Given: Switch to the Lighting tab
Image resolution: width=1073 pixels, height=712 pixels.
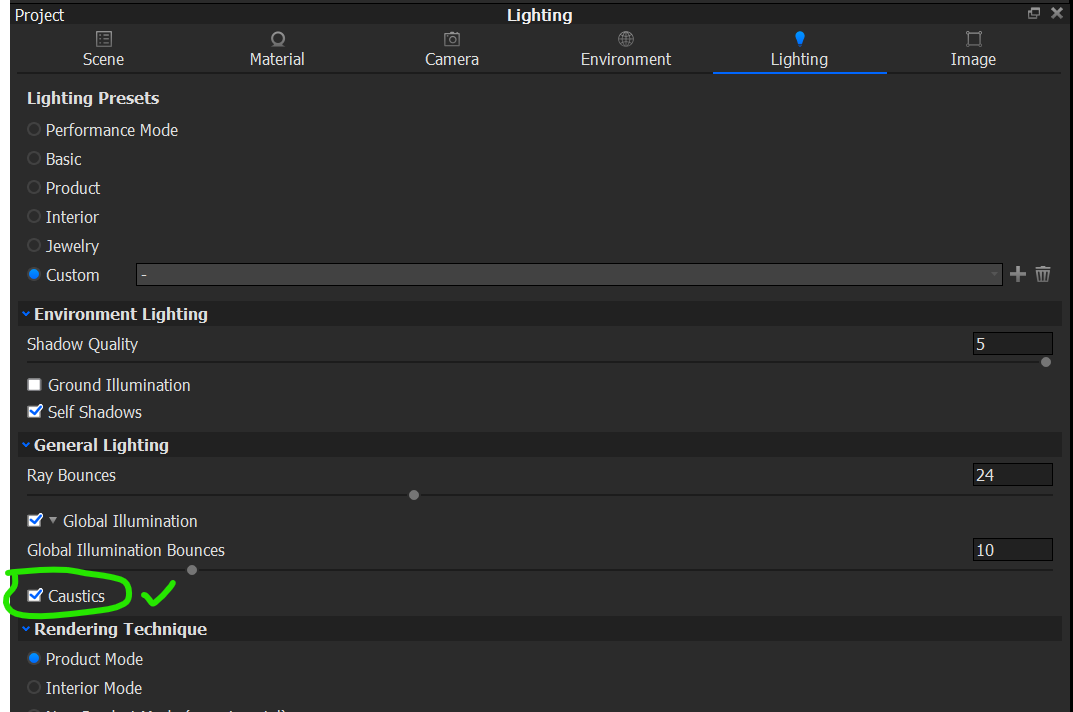Looking at the screenshot, I should pos(799,49).
